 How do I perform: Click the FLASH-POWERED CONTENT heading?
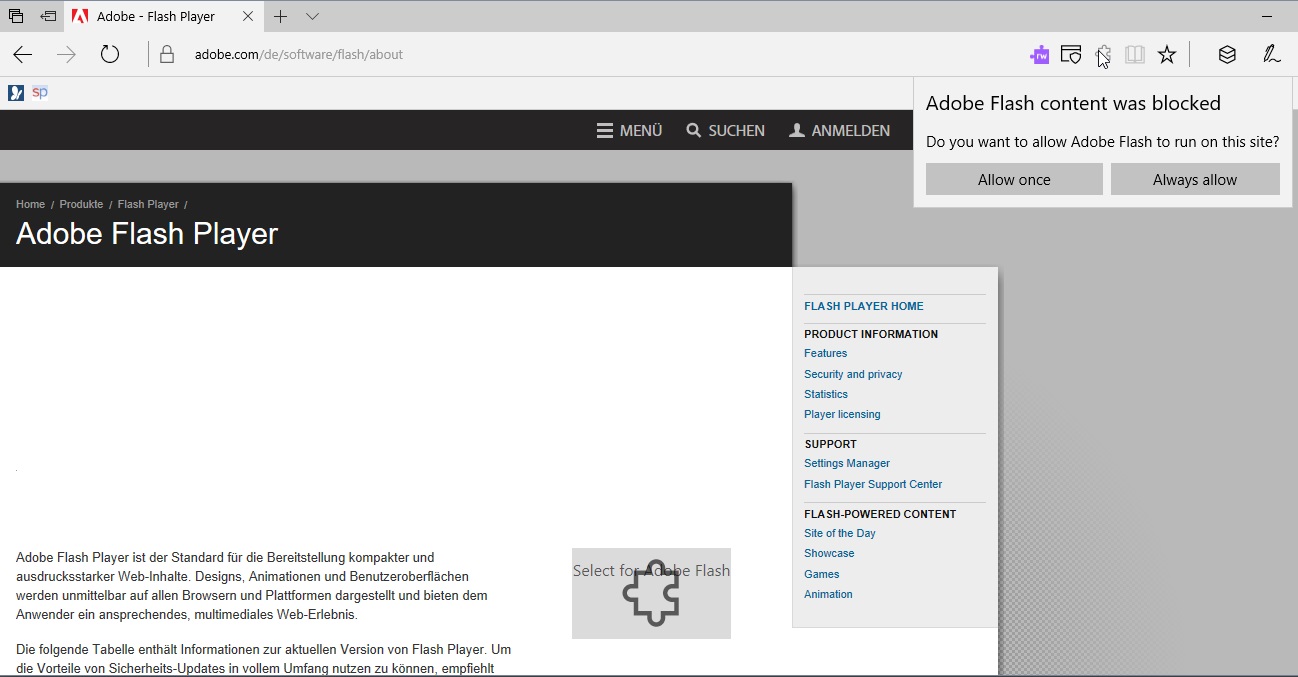point(880,514)
